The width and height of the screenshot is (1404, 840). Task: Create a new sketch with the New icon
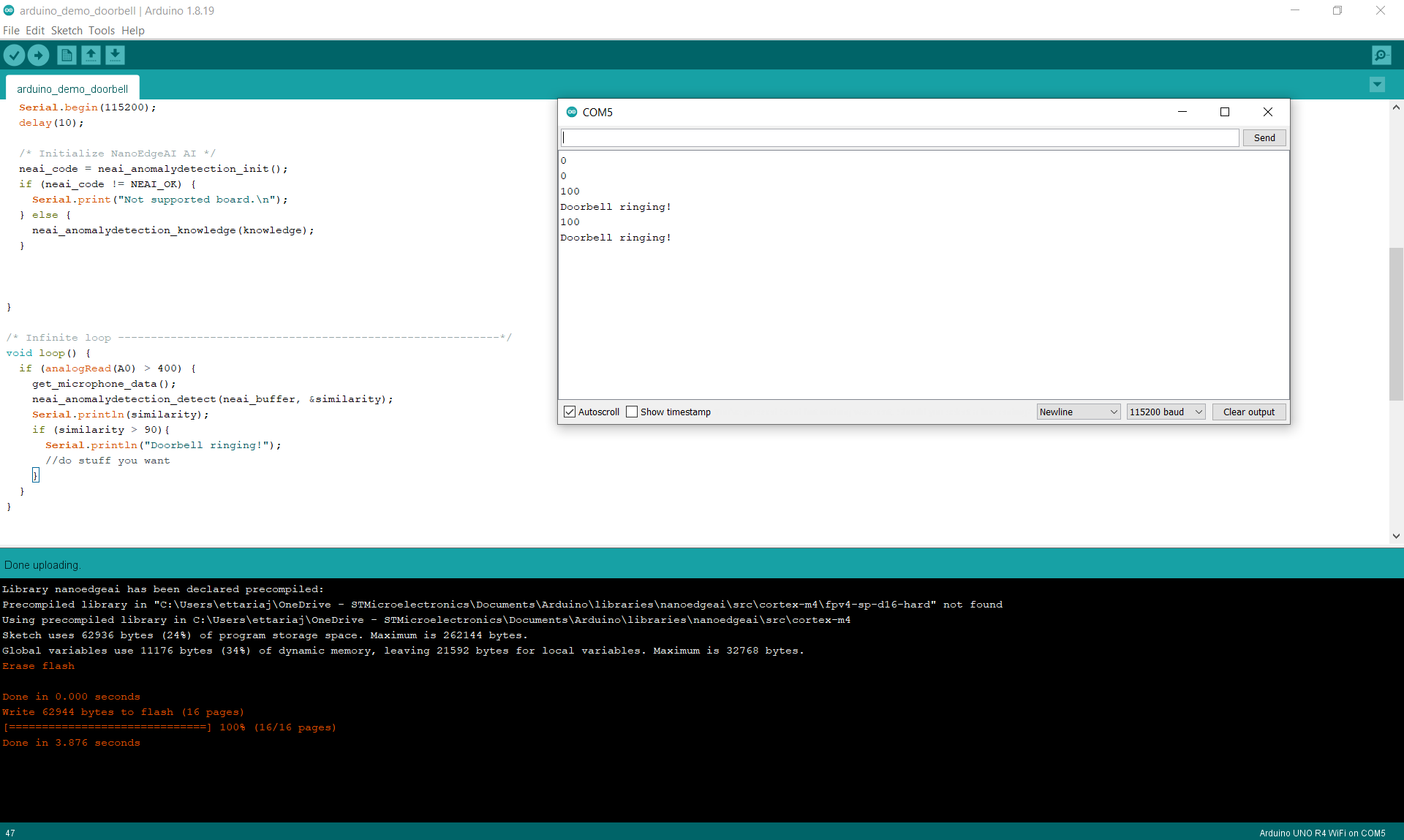[x=67, y=55]
